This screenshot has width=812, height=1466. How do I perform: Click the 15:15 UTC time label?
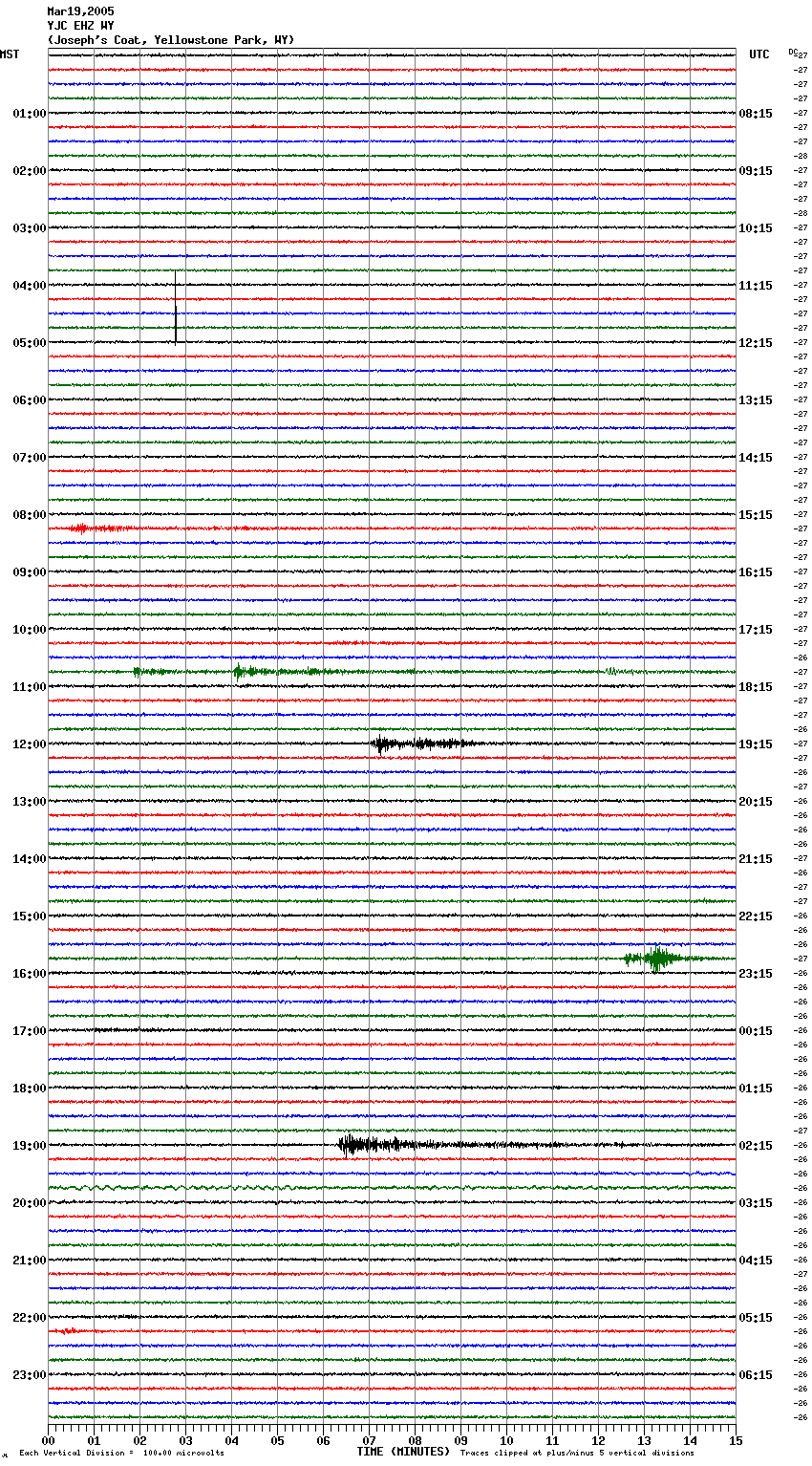coord(756,515)
